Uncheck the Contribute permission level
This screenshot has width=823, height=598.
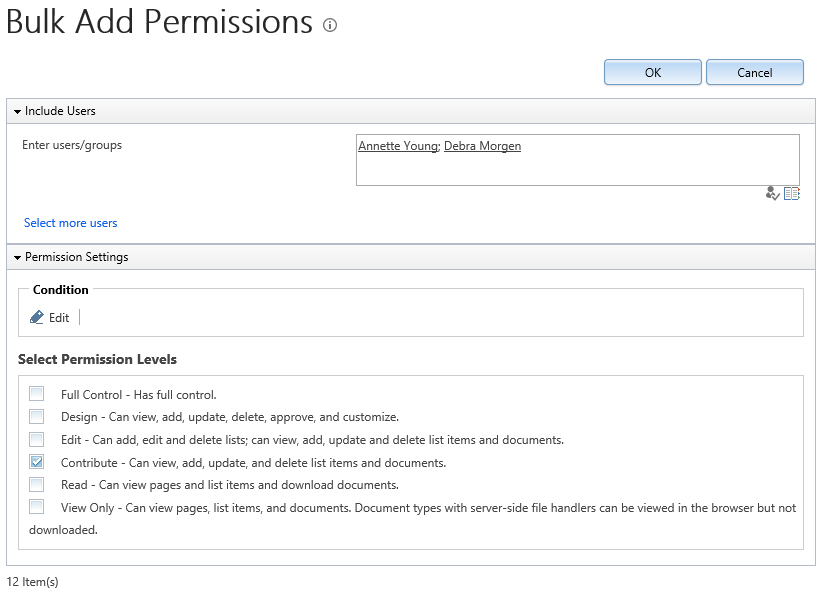tap(37, 461)
